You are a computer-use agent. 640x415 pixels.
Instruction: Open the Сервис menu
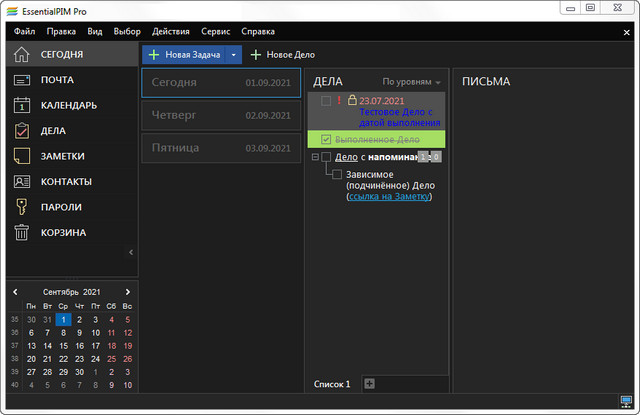(x=215, y=32)
